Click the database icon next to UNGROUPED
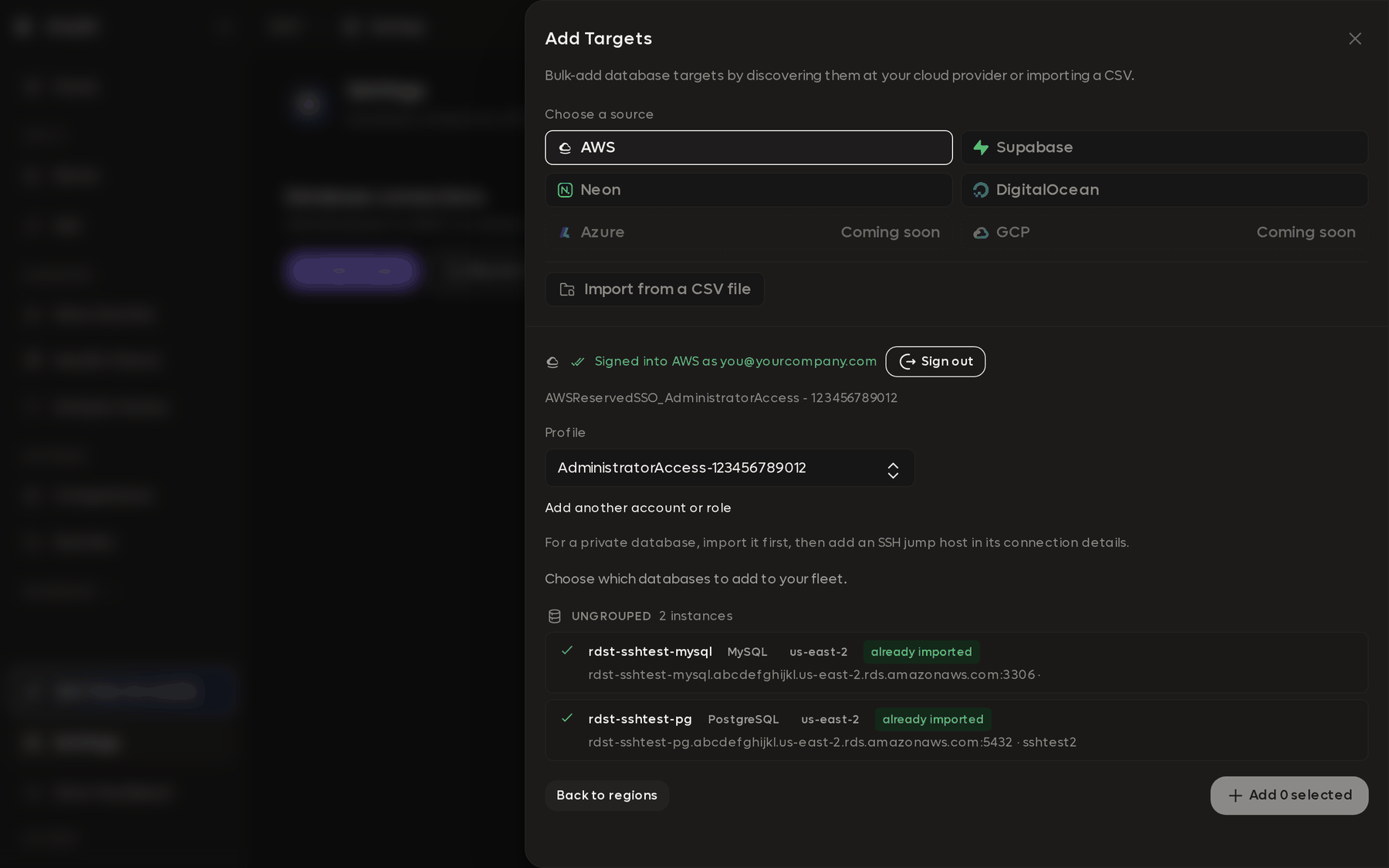 click(x=554, y=616)
